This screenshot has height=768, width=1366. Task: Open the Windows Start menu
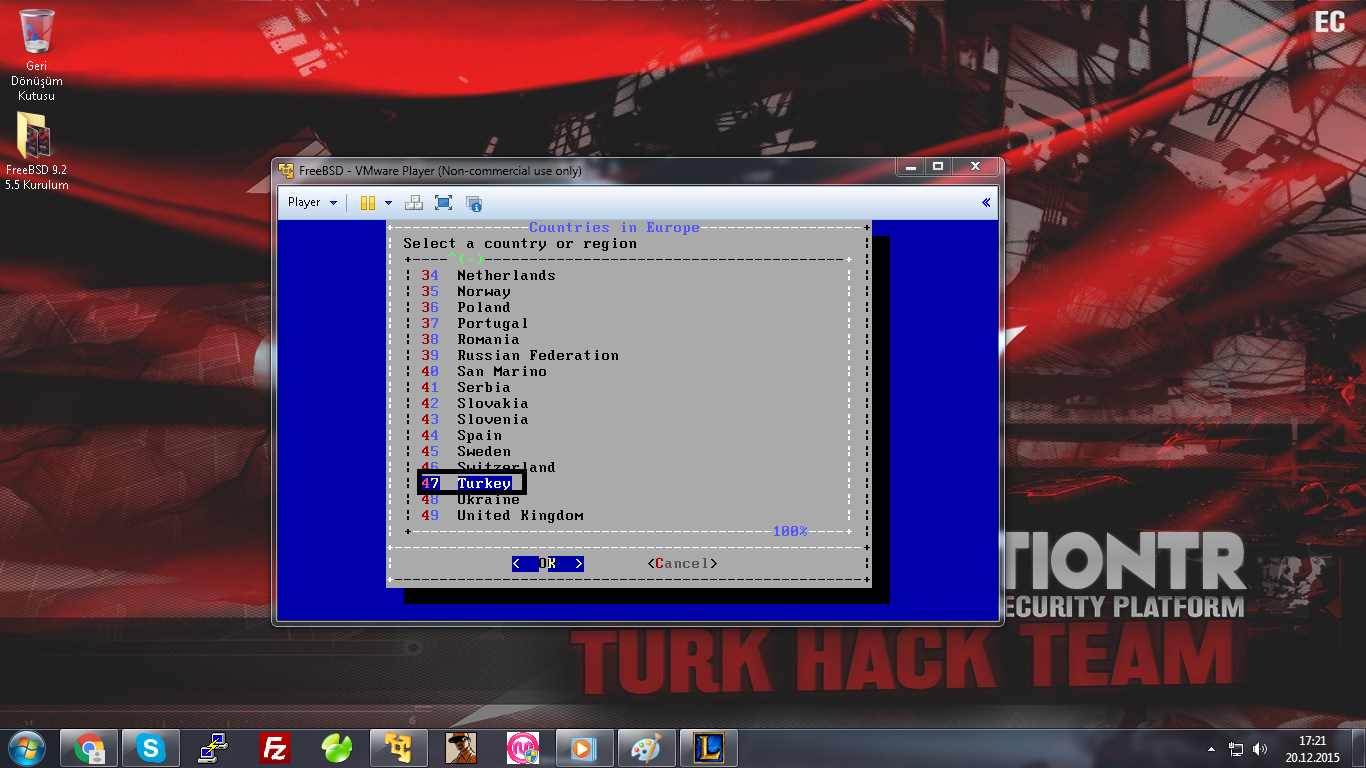(26, 747)
